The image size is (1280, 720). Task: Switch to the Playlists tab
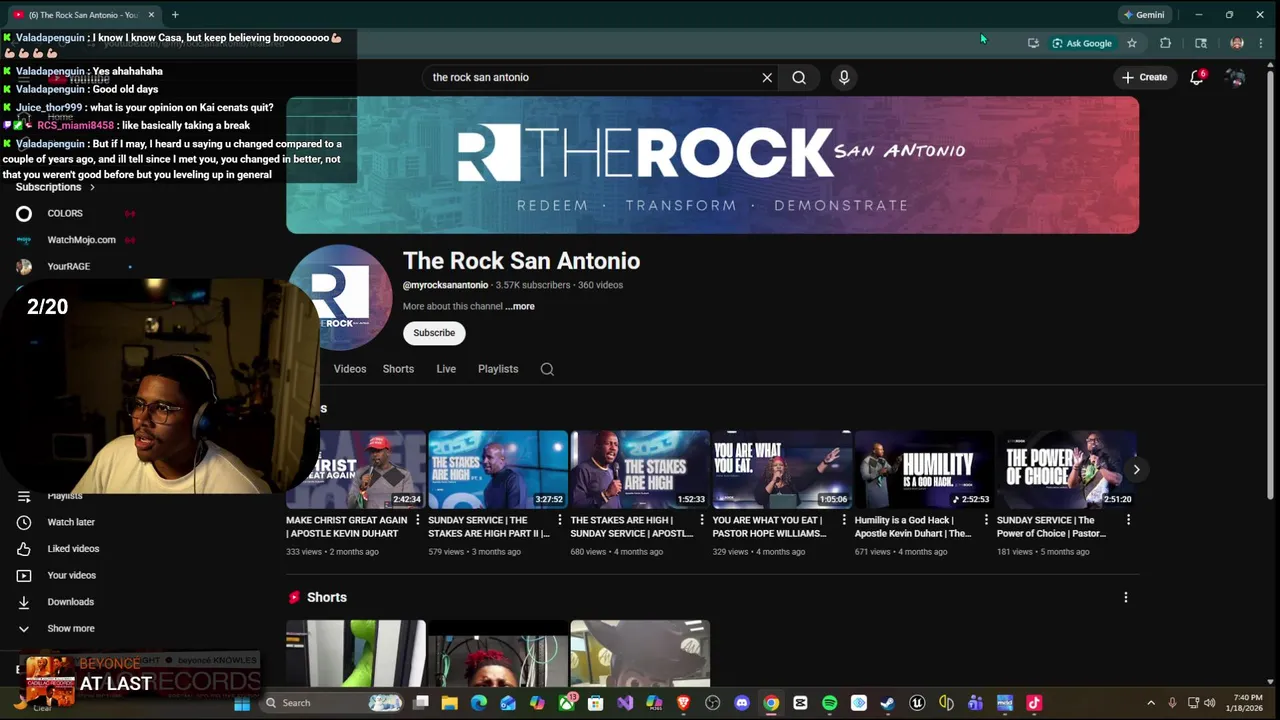tap(498, 369)
